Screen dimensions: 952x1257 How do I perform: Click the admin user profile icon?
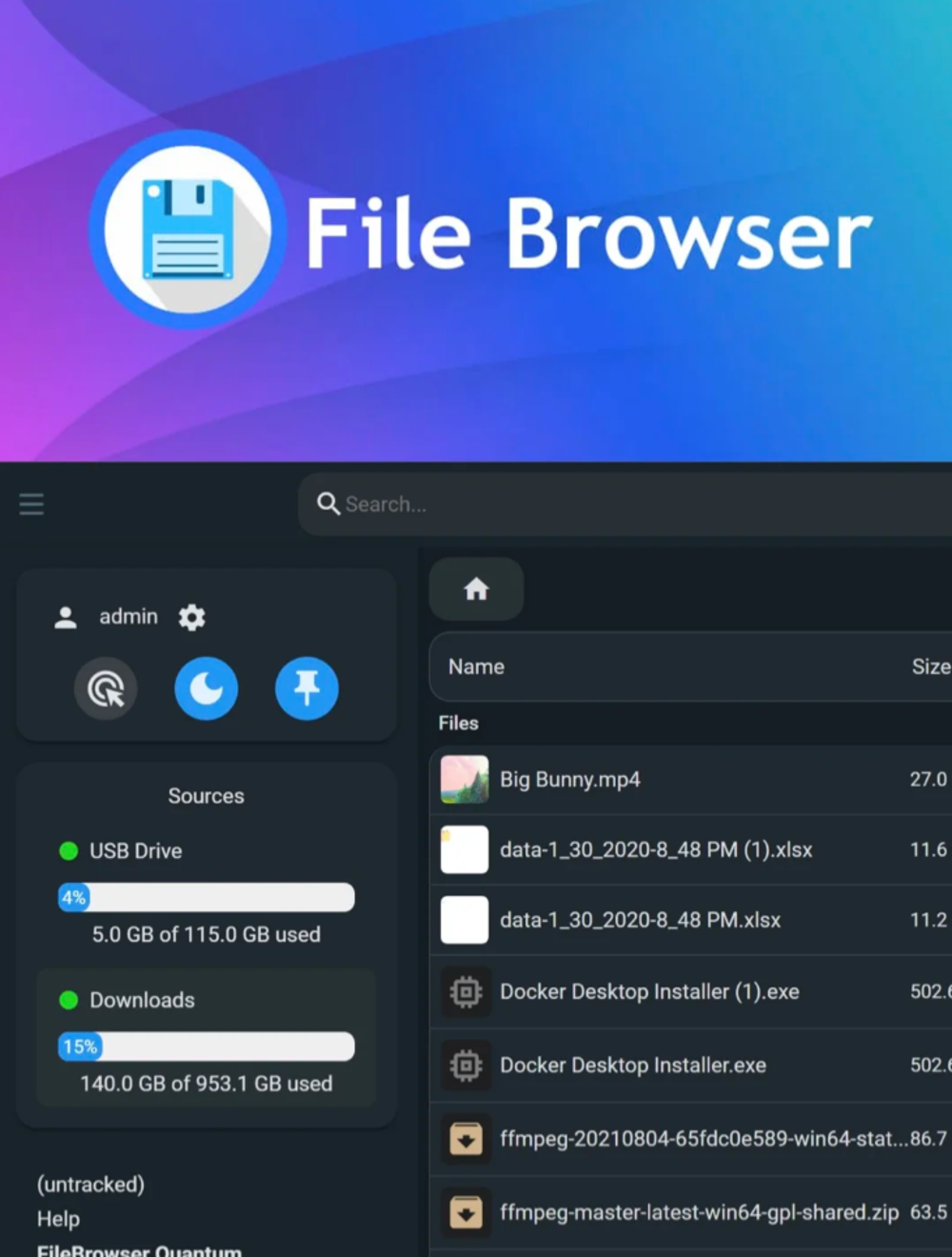coord(66,617)
